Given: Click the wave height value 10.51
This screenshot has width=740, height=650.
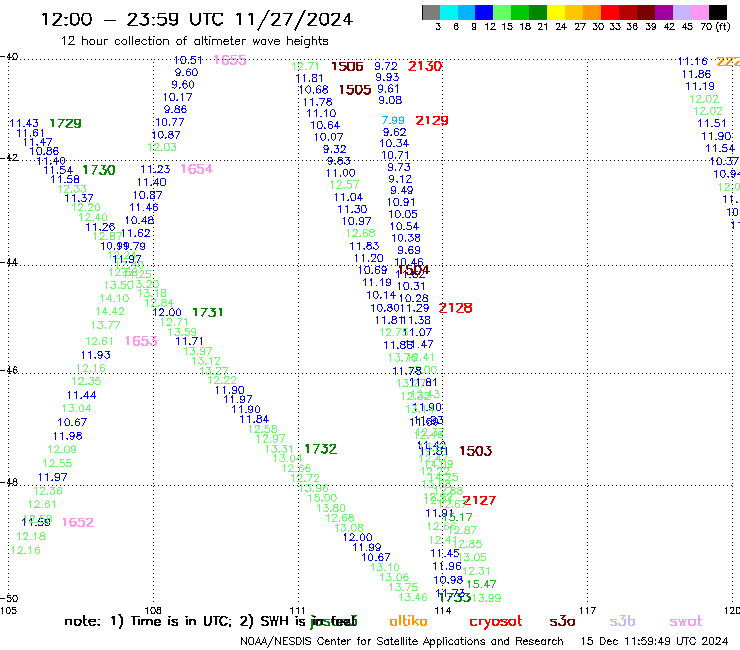Looking at the screenshot, I should (x=188, y=60).
